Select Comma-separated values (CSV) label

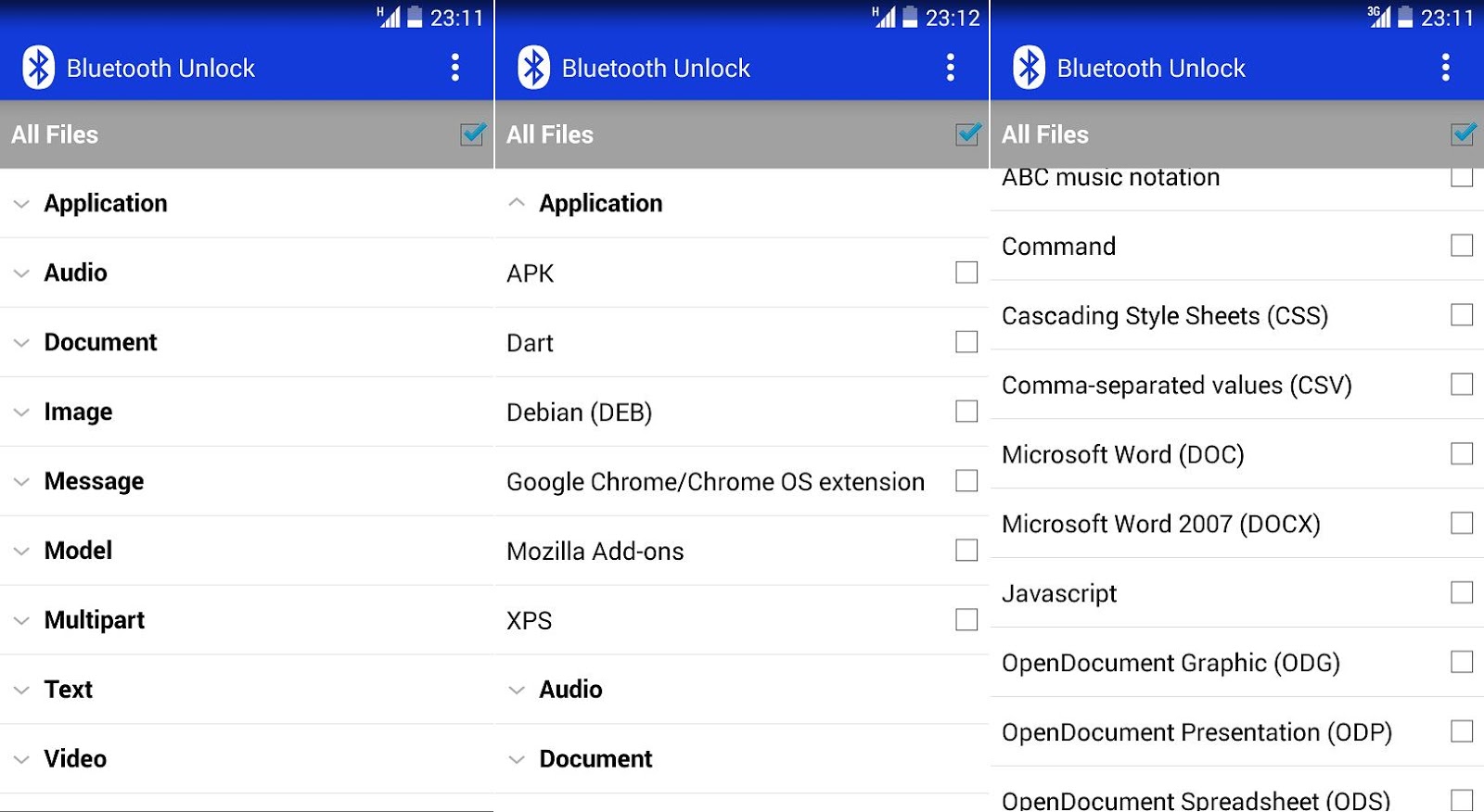[1177, 386]
